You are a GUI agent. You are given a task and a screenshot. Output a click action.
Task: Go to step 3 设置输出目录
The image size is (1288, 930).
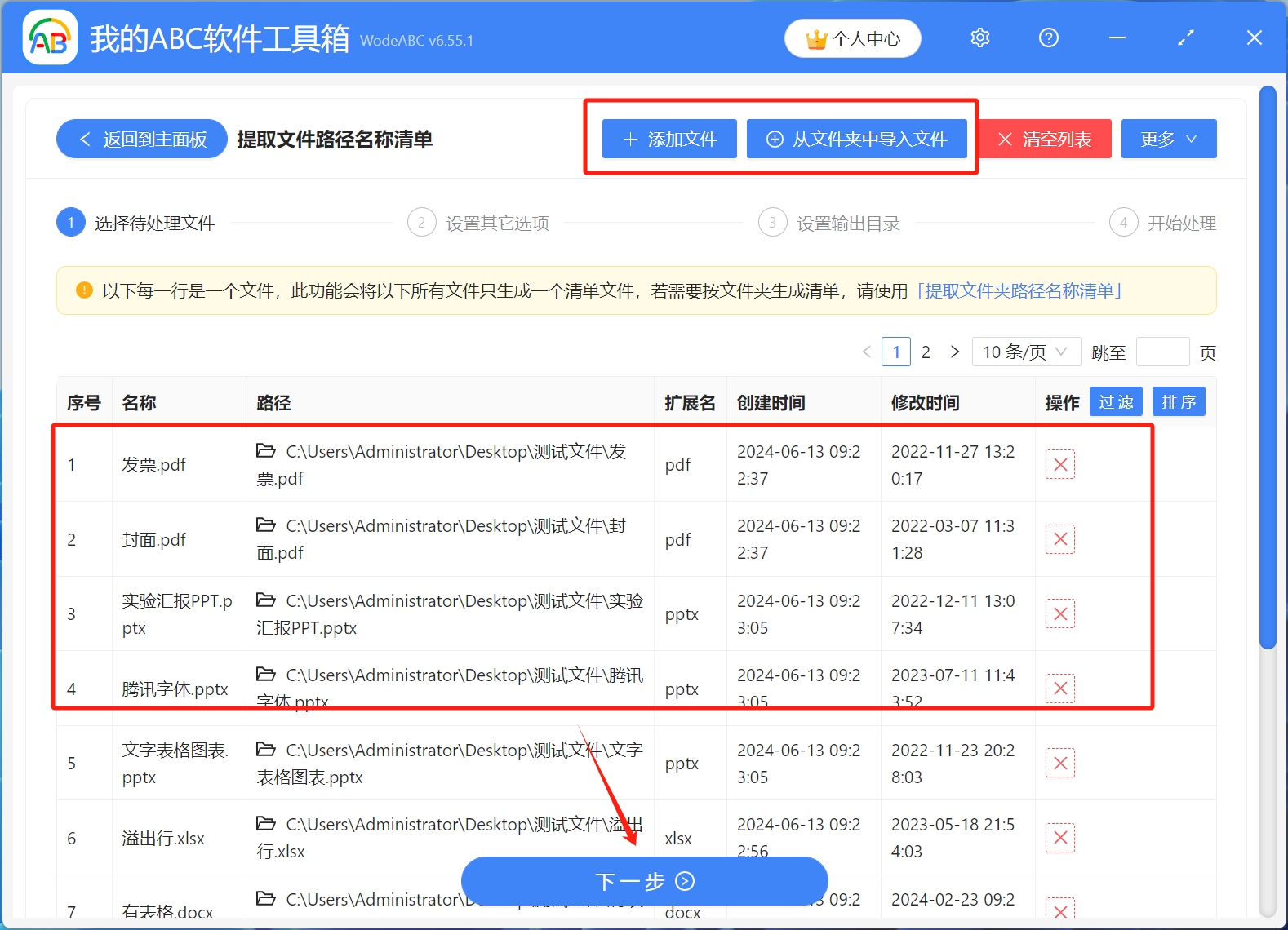click(829, 223)
